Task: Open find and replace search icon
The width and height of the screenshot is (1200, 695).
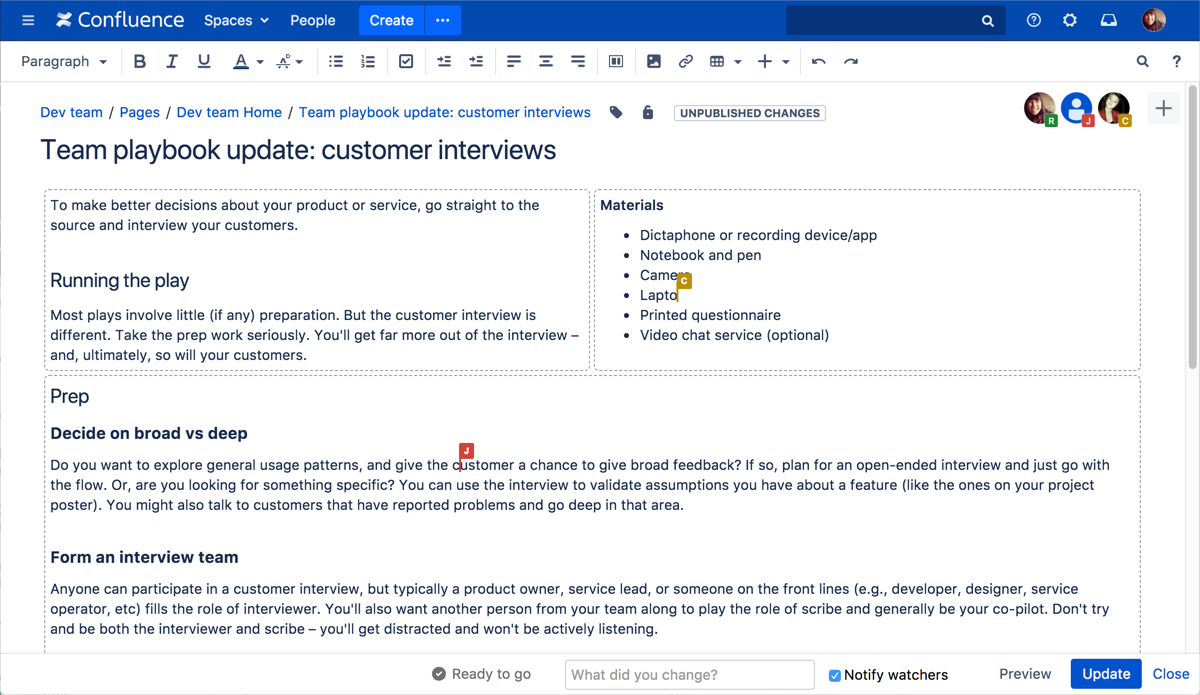Action: click(x=1143, y=61)
